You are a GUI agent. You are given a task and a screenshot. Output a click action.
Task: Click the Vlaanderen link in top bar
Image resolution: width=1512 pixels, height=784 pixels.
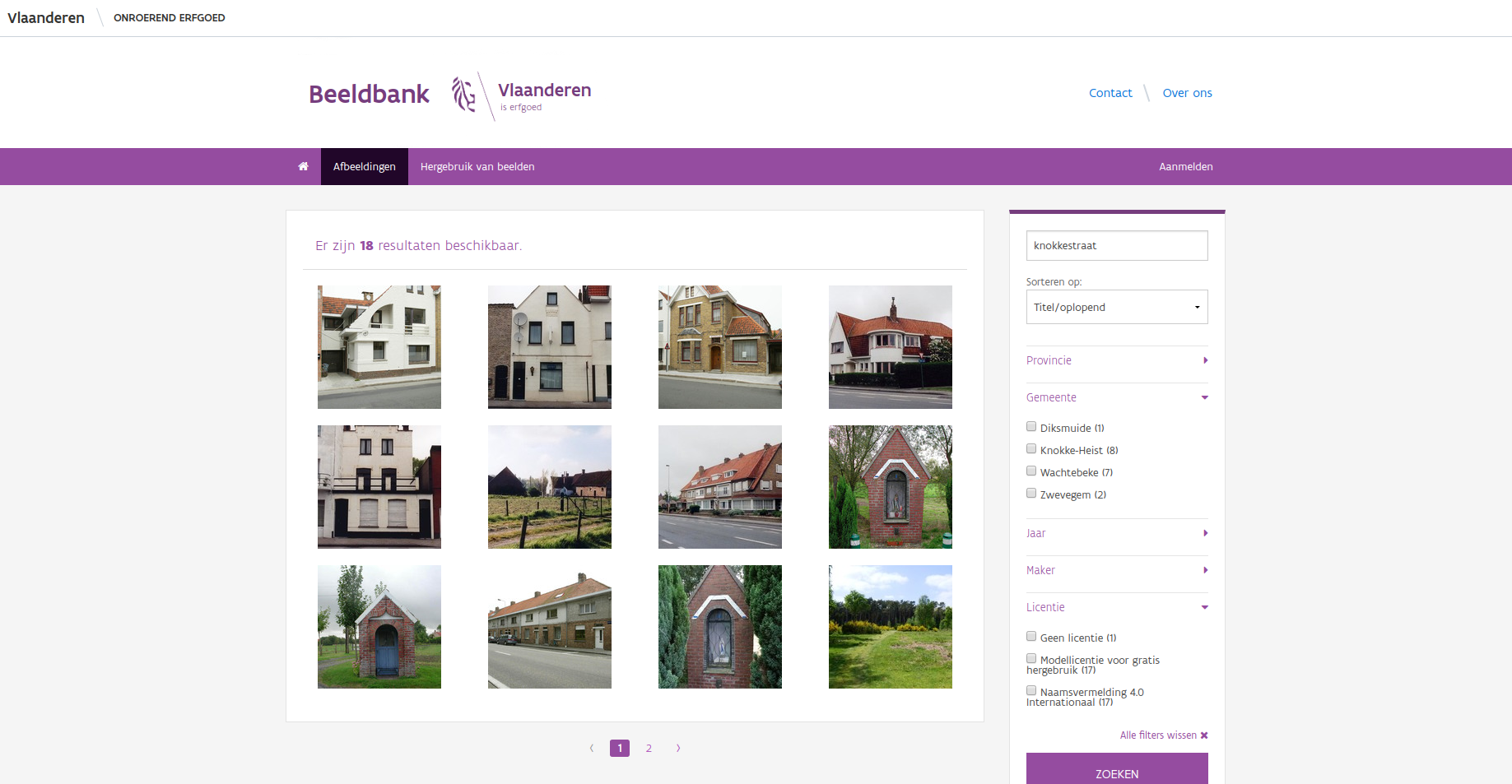tap(46, 17)
